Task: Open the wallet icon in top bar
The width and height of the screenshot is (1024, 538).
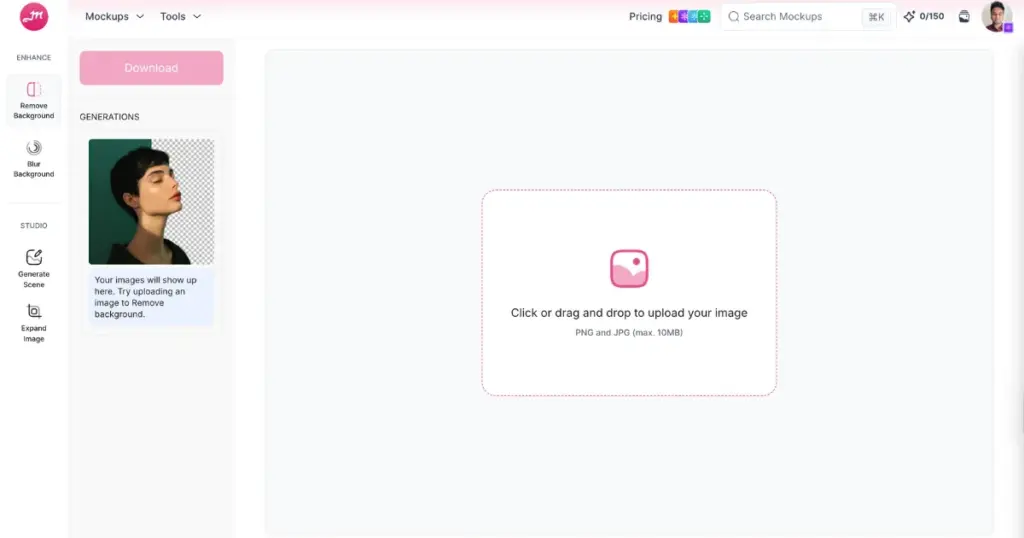Action: pos(964,16)
